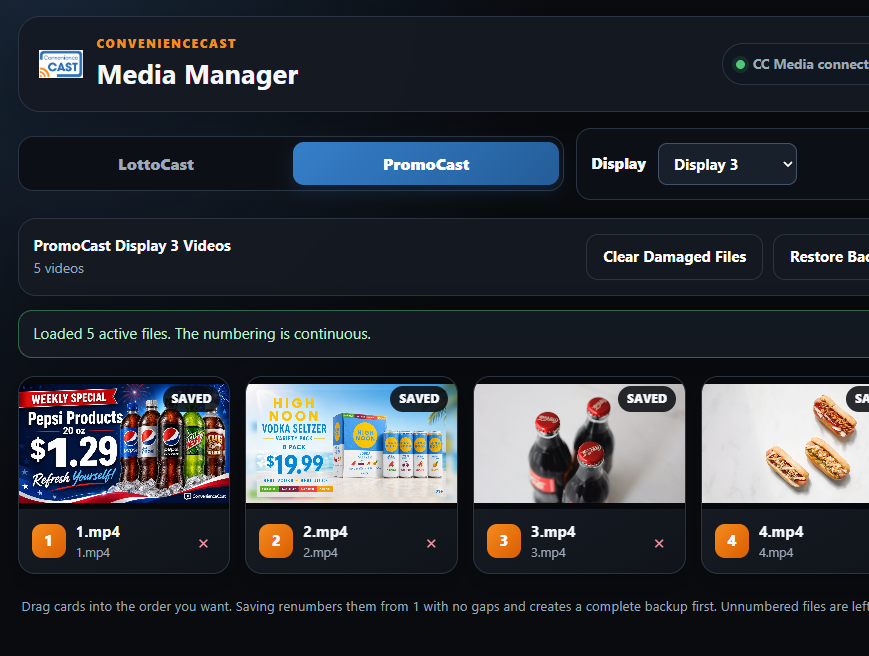Click the 'Display' label beside the dropdown
Viewport: 869px width, 656px height.
pyautogui.click(x=618, y=164)
